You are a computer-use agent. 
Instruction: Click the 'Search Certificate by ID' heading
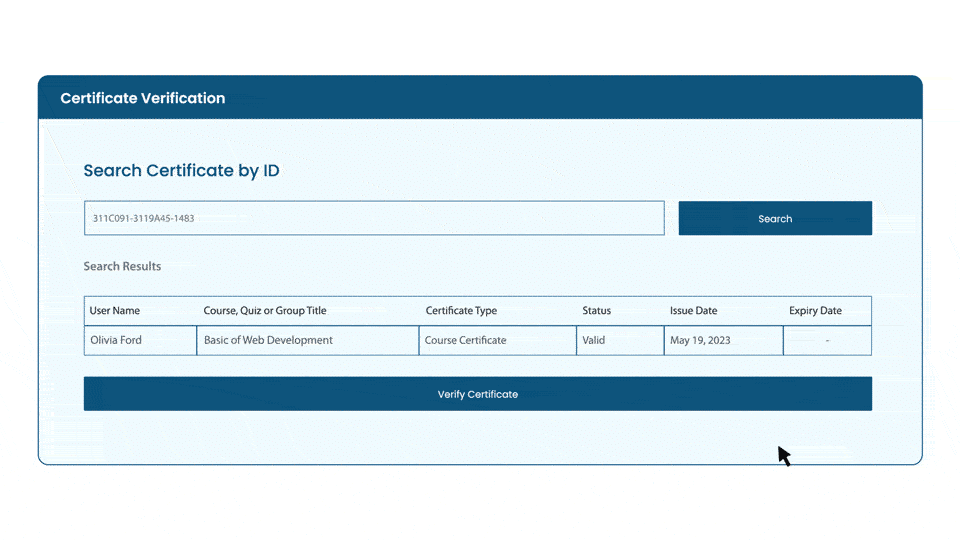(x=181, y=170)
